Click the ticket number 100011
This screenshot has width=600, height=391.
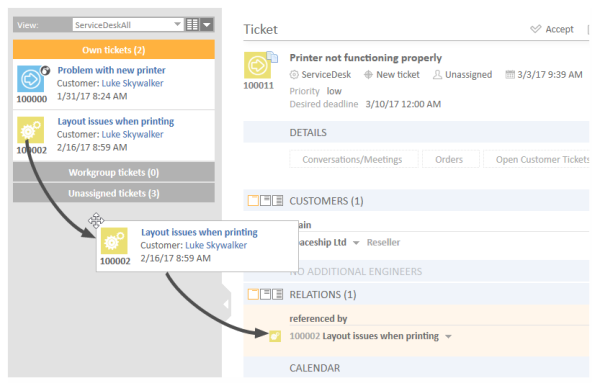click(x=258, y=85)
